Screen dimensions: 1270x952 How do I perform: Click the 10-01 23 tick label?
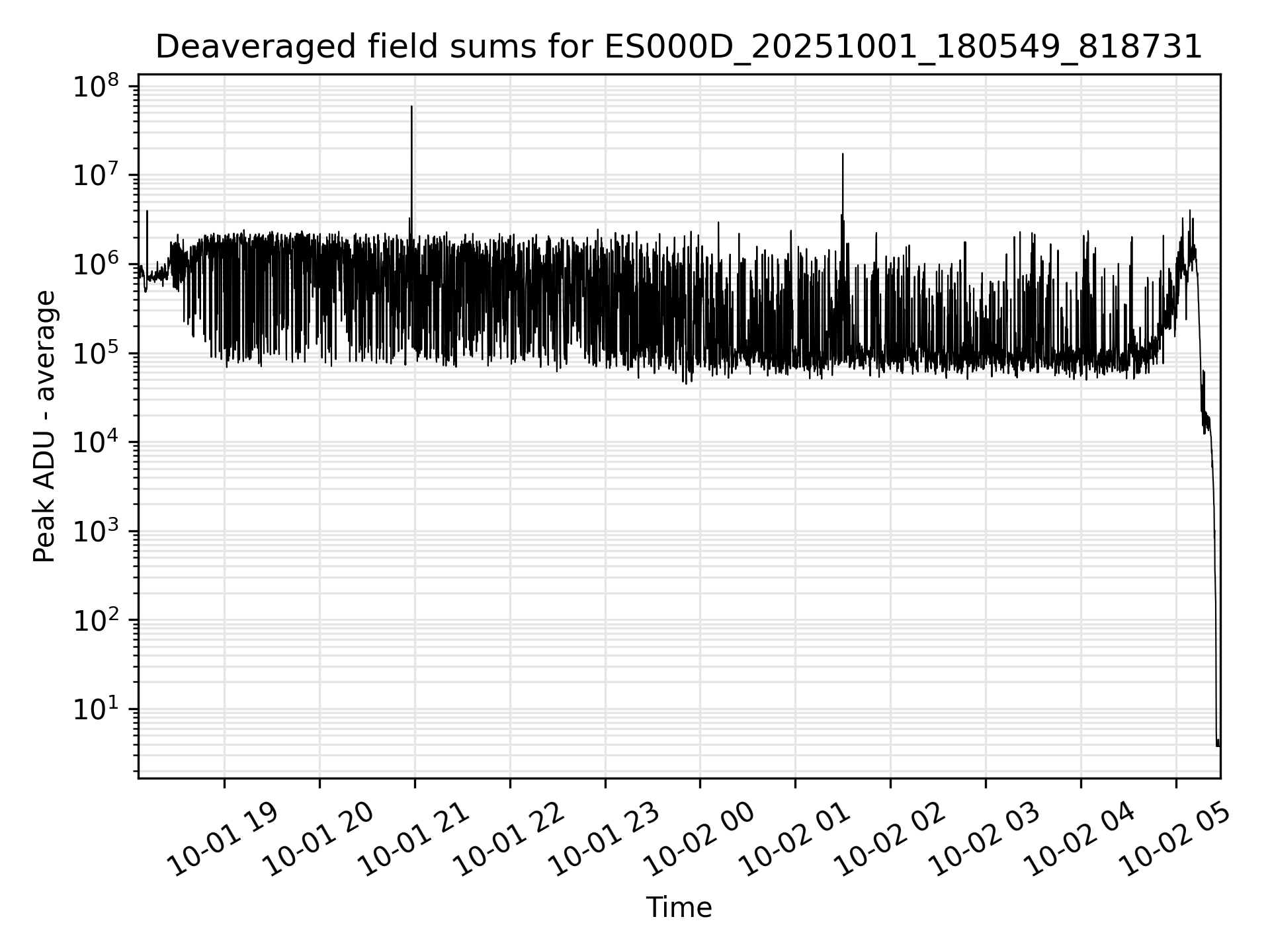605,838
